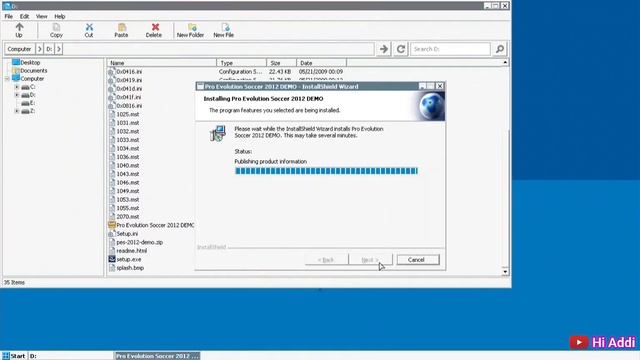Select drive E: in the tree
This screenshot has height=360, width=640.
pos(28,103)
